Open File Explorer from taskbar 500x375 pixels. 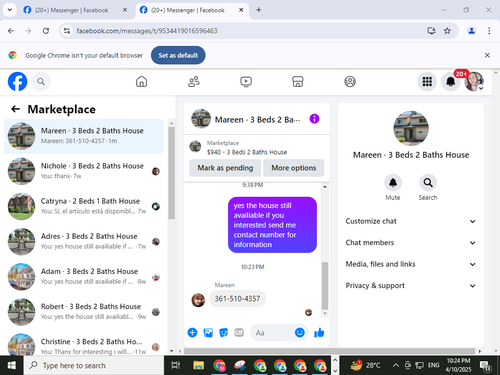tap(198, 365)
